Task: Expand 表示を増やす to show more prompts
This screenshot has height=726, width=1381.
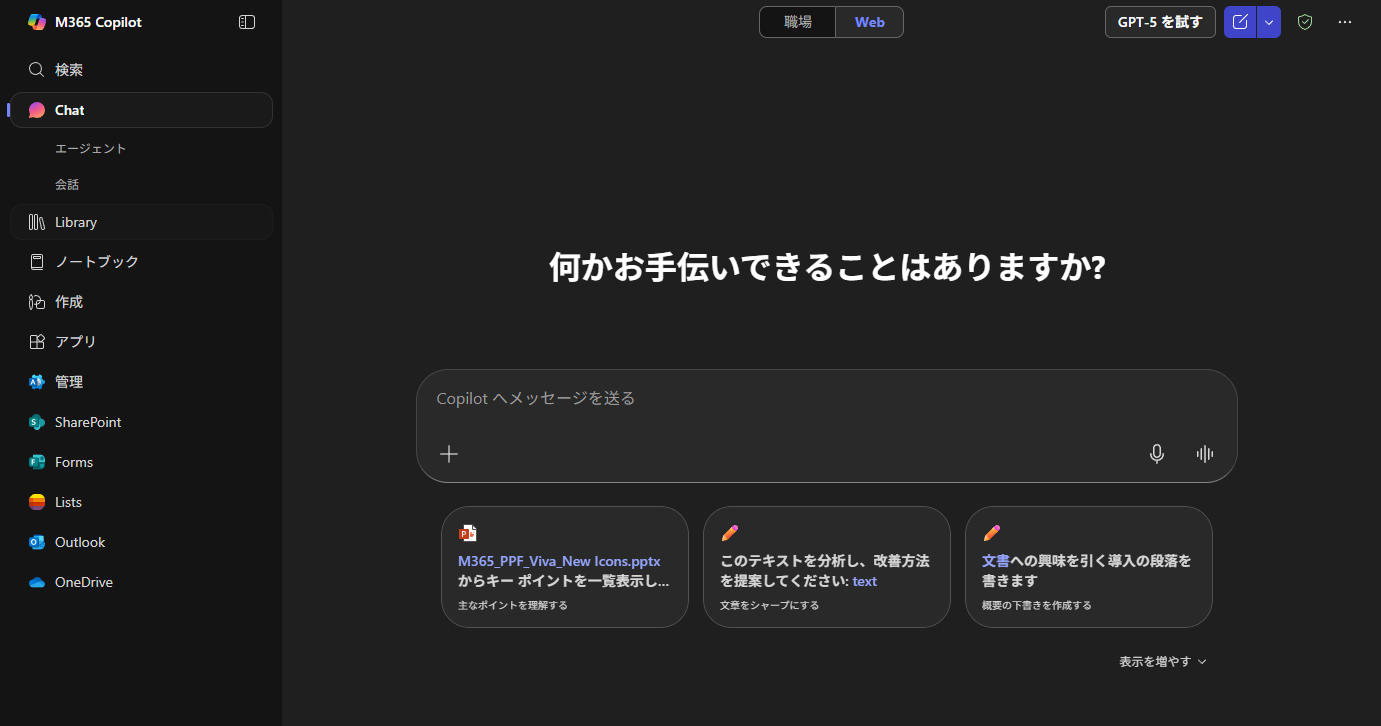Action: (1163, 661)
